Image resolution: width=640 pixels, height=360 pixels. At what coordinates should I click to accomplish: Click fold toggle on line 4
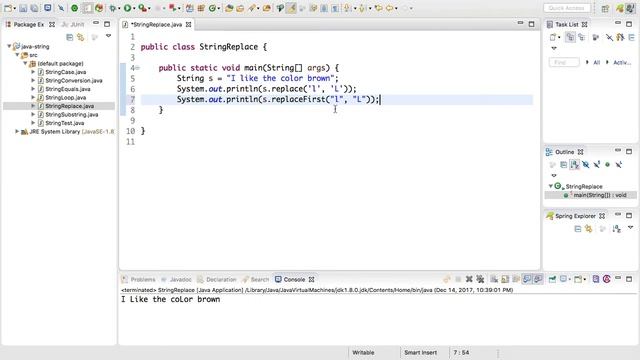click(x=138, y=68)
